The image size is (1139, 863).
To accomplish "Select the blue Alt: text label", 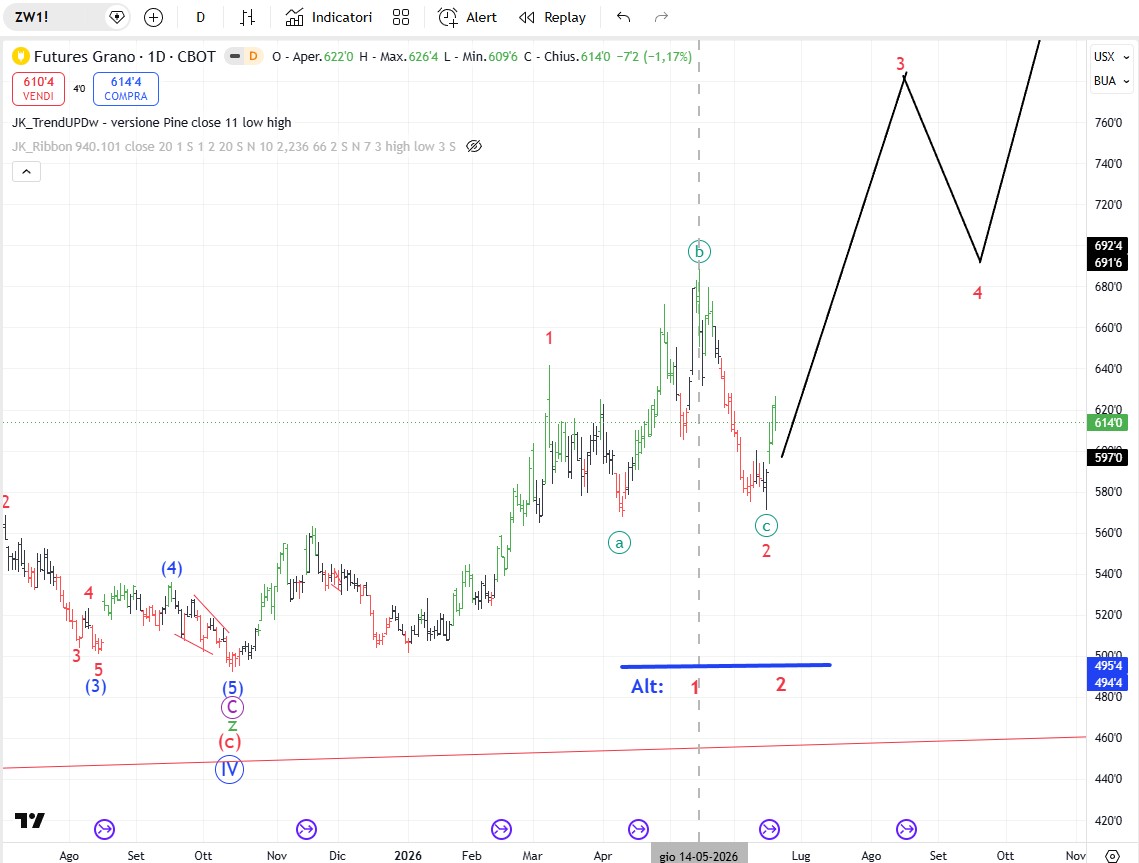I will (646, 686).
